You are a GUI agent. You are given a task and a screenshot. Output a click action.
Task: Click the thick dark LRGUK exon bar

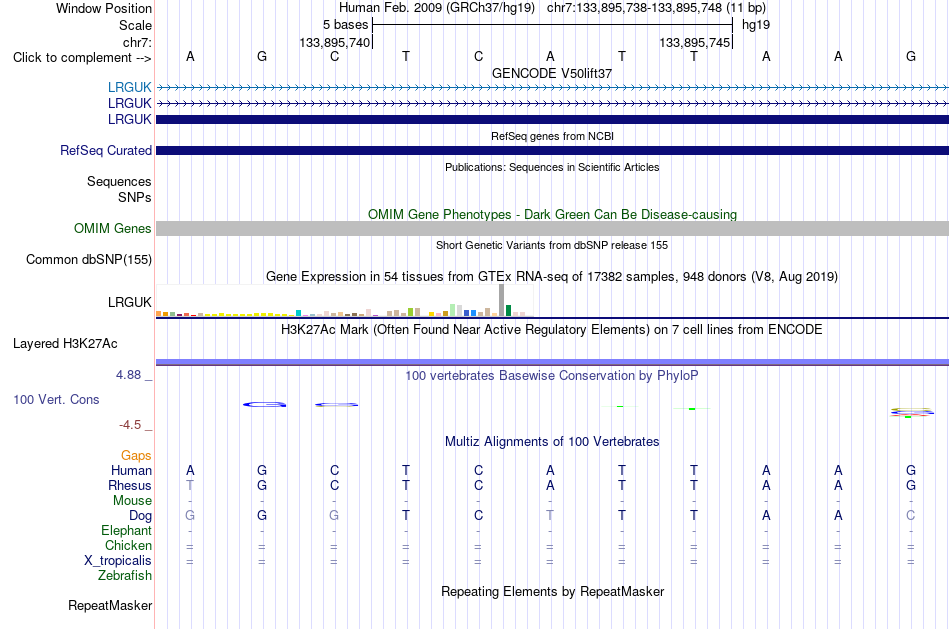(552, 119)
